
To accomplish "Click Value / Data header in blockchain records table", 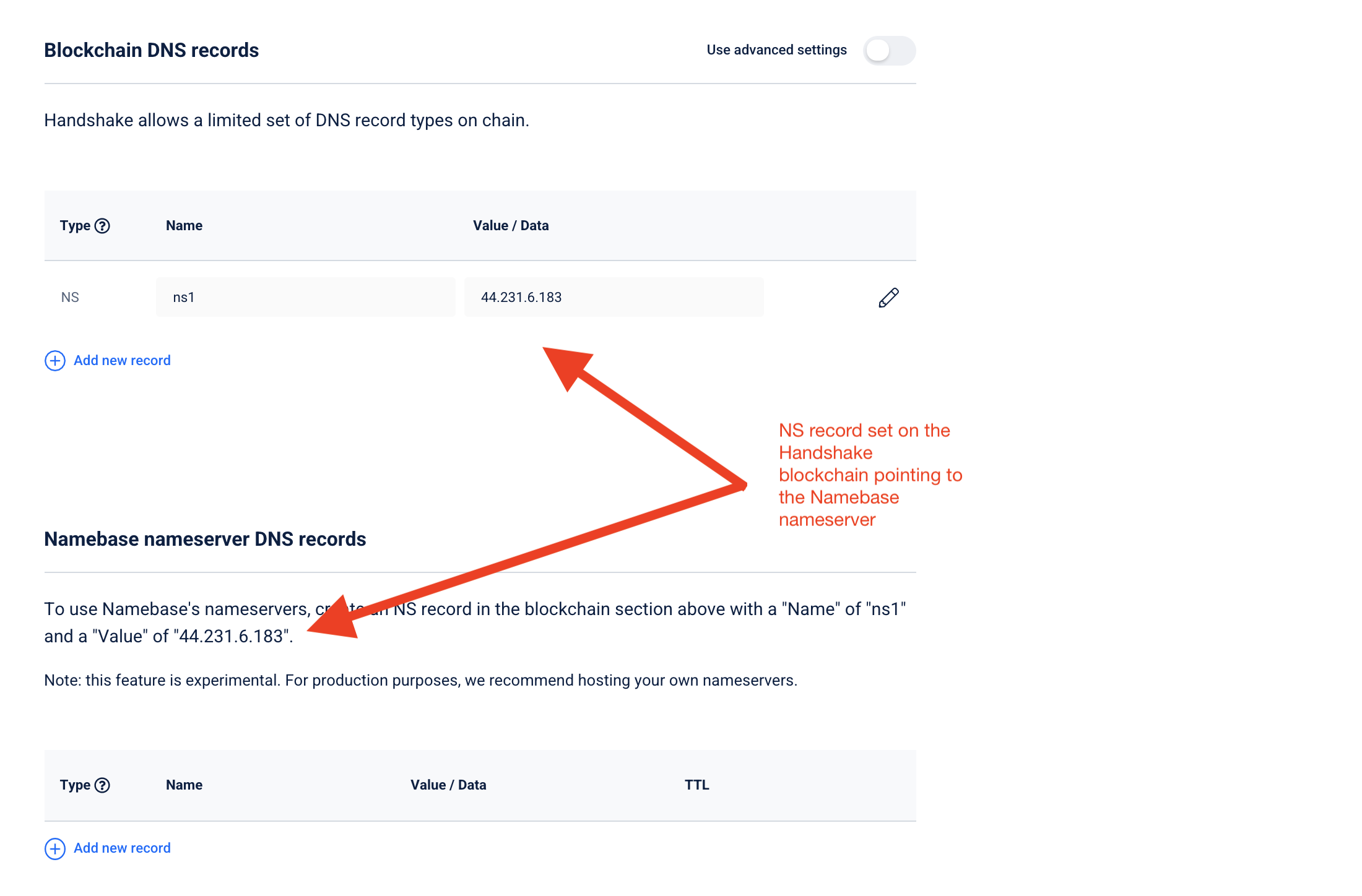I will [x=511, y=226].
